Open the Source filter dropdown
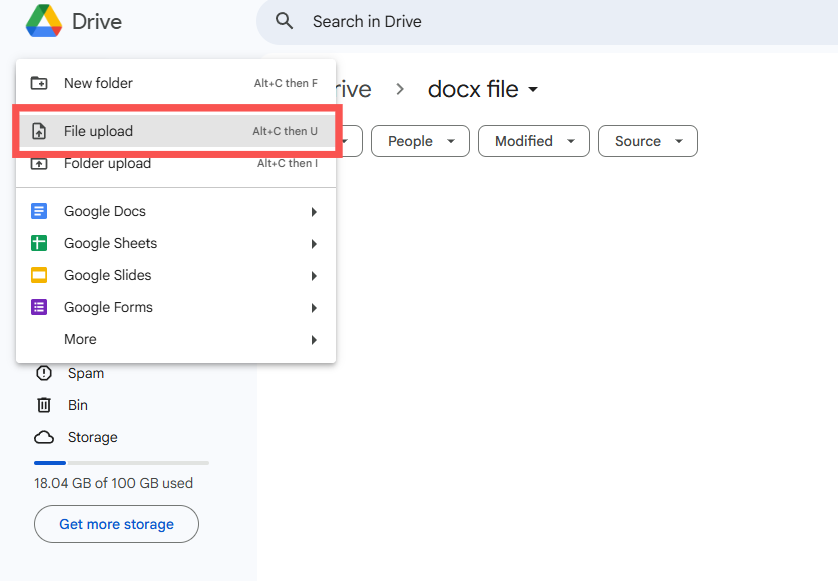Image resolution: width=838 pixels, height=581 pixels. click(x=647, y=141)
